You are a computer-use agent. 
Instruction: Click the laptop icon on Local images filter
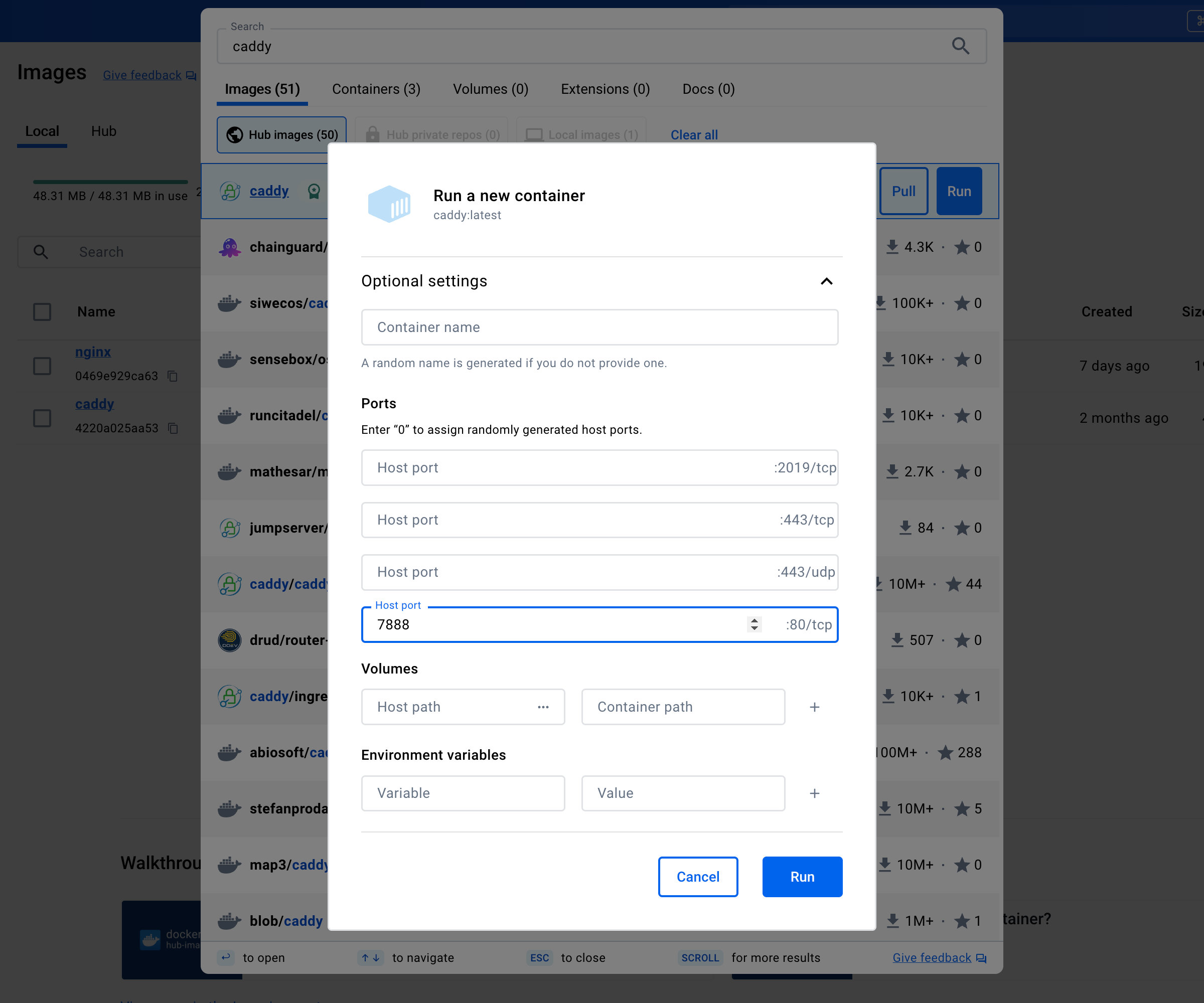(534, 135)
